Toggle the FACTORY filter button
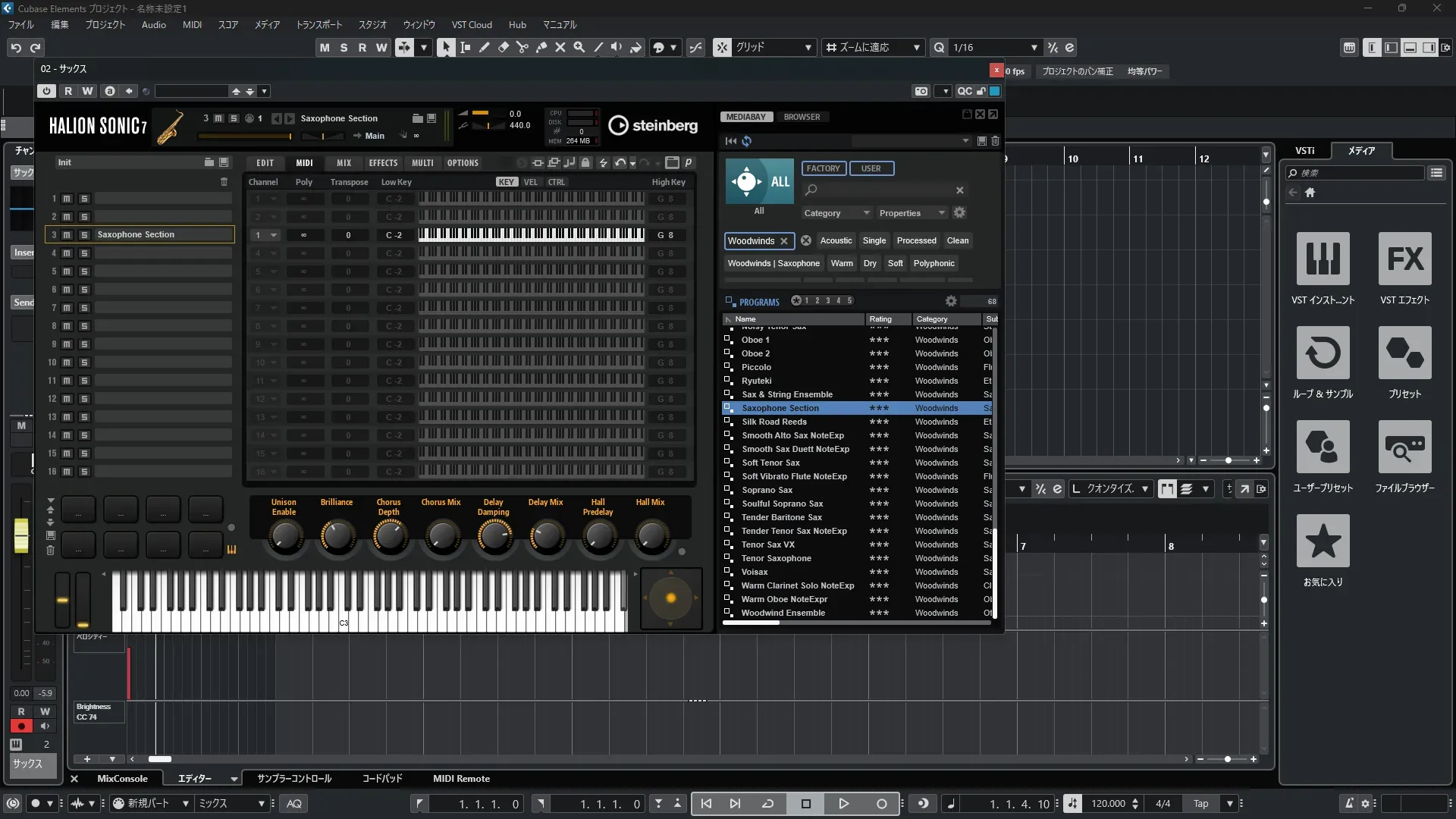1456x819 pixels. (823, 168)
